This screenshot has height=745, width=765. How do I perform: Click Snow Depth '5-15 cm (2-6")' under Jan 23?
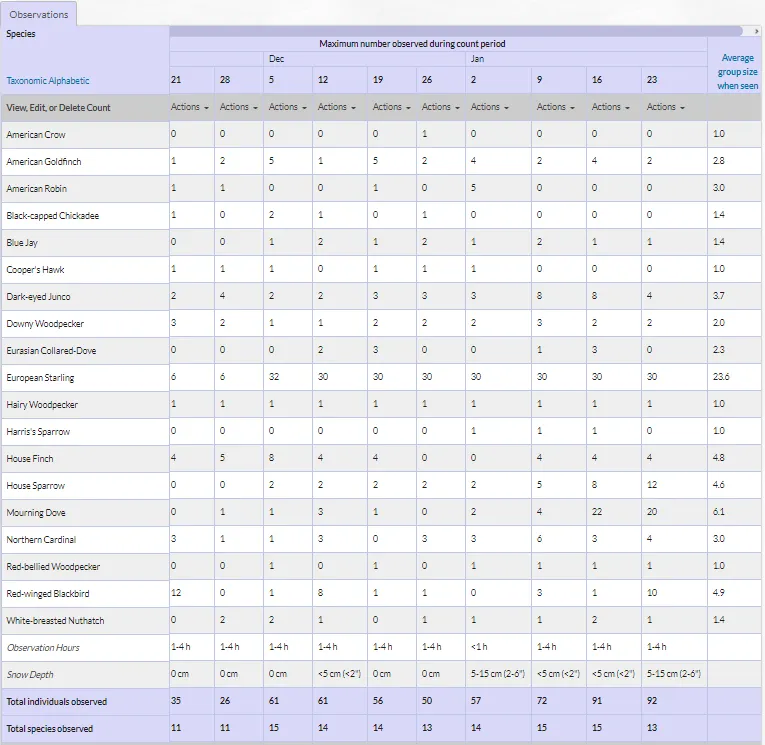(x=674, y=674)
